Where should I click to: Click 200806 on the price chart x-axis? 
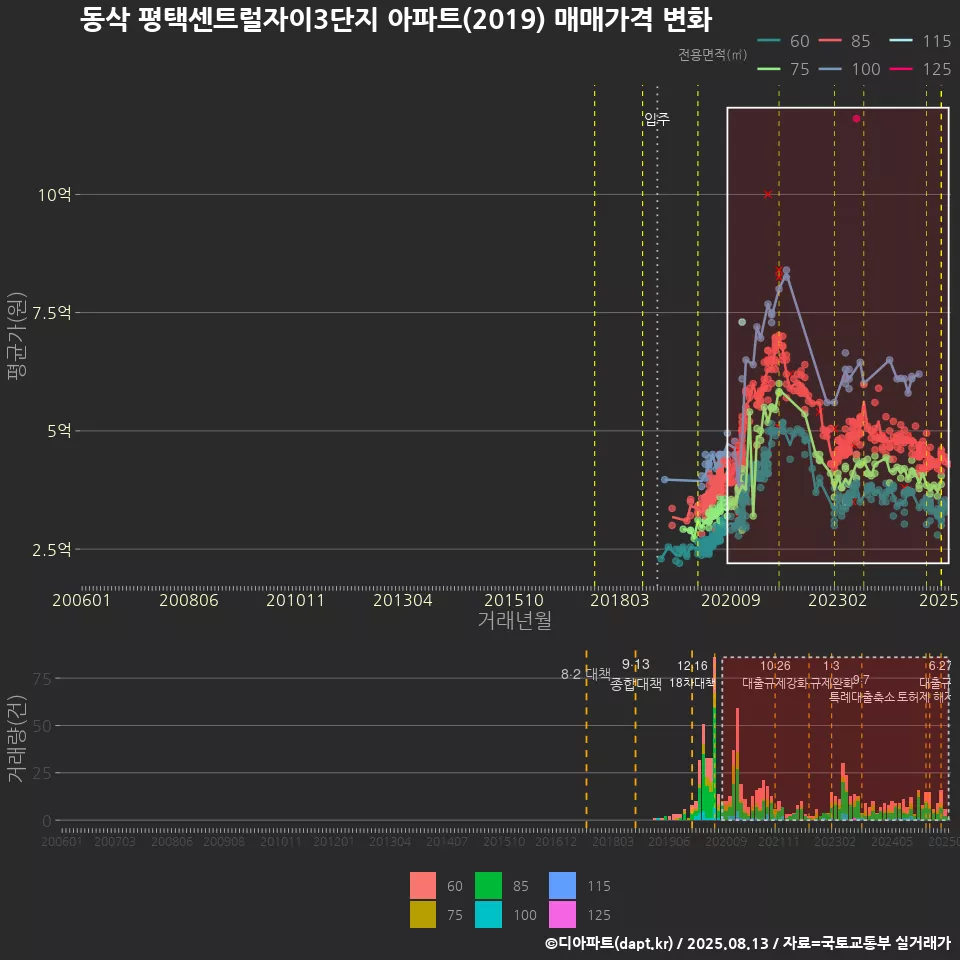(x=189, y=600)
